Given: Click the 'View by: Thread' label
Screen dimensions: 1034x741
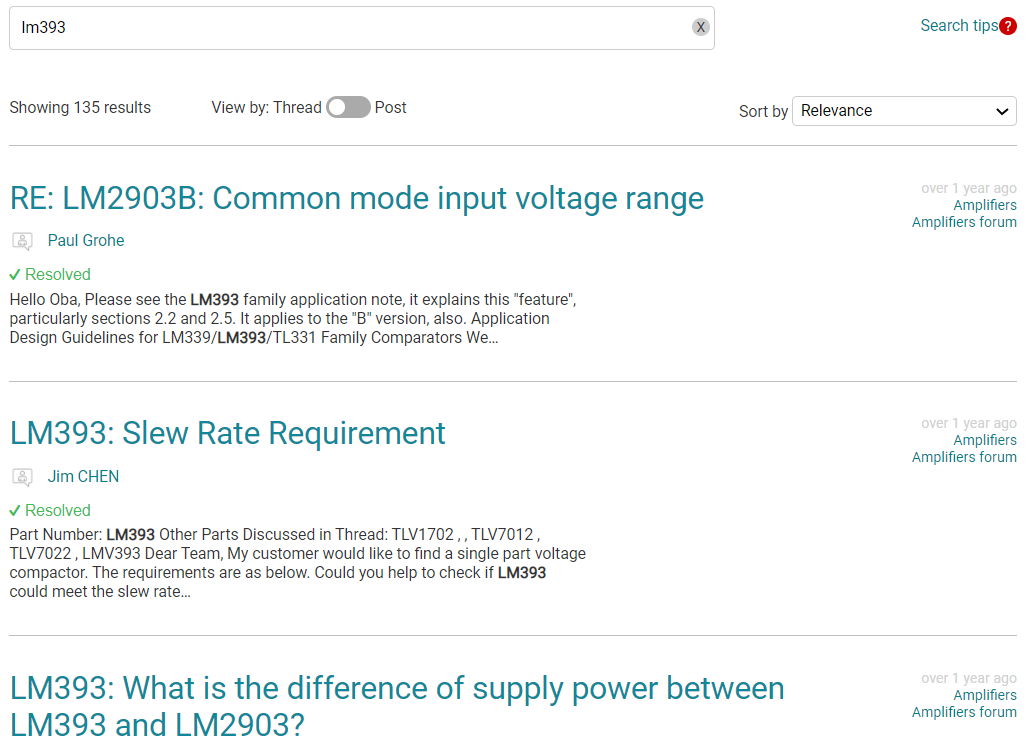Looking at the screenshot, I should (266, 107).
